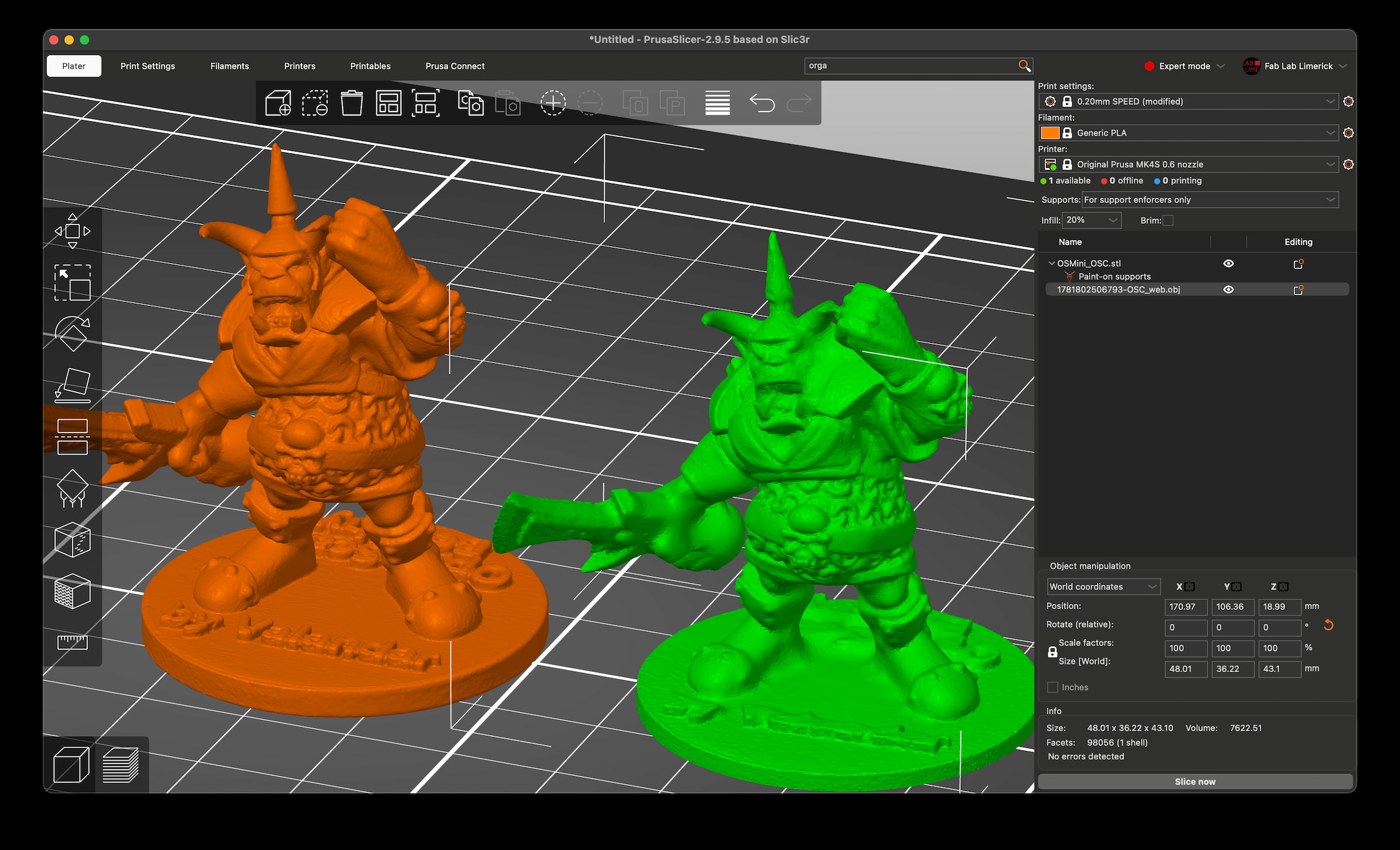Click the Scale factor Y field
The image size is (1400, 850).
pos(1233,648)
